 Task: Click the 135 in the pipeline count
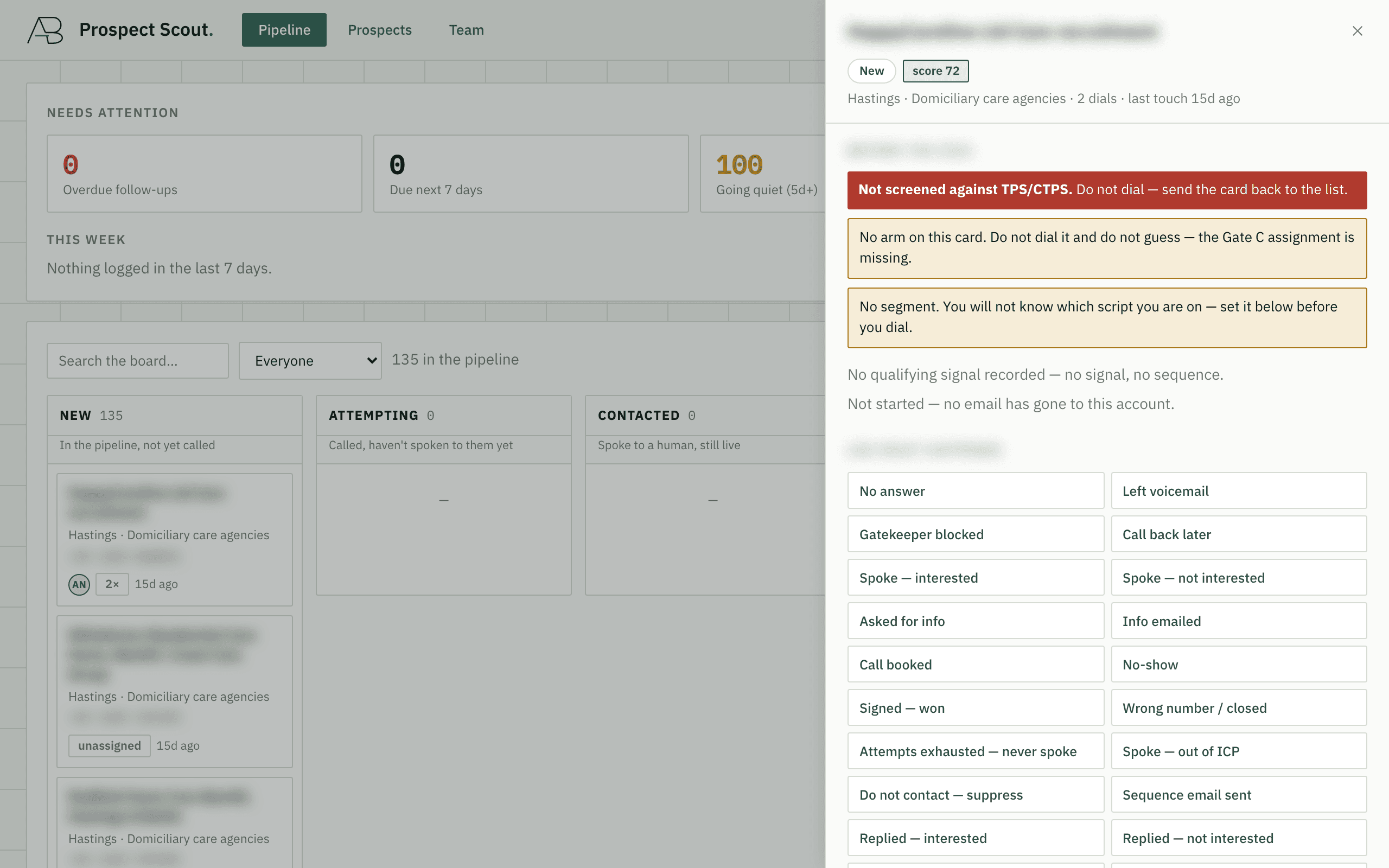click(x=455, y=359)
